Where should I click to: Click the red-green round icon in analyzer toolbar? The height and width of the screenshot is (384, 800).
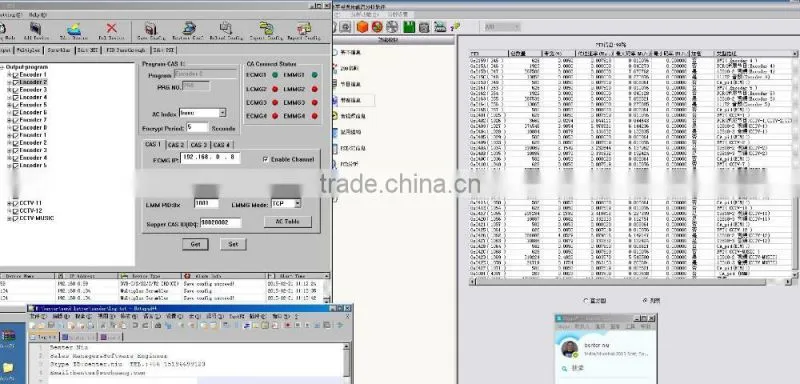coord(377,27)
